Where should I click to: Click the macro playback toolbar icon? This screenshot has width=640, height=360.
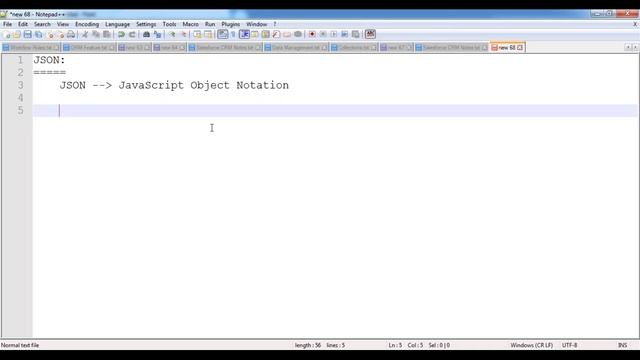pos(334,35)
